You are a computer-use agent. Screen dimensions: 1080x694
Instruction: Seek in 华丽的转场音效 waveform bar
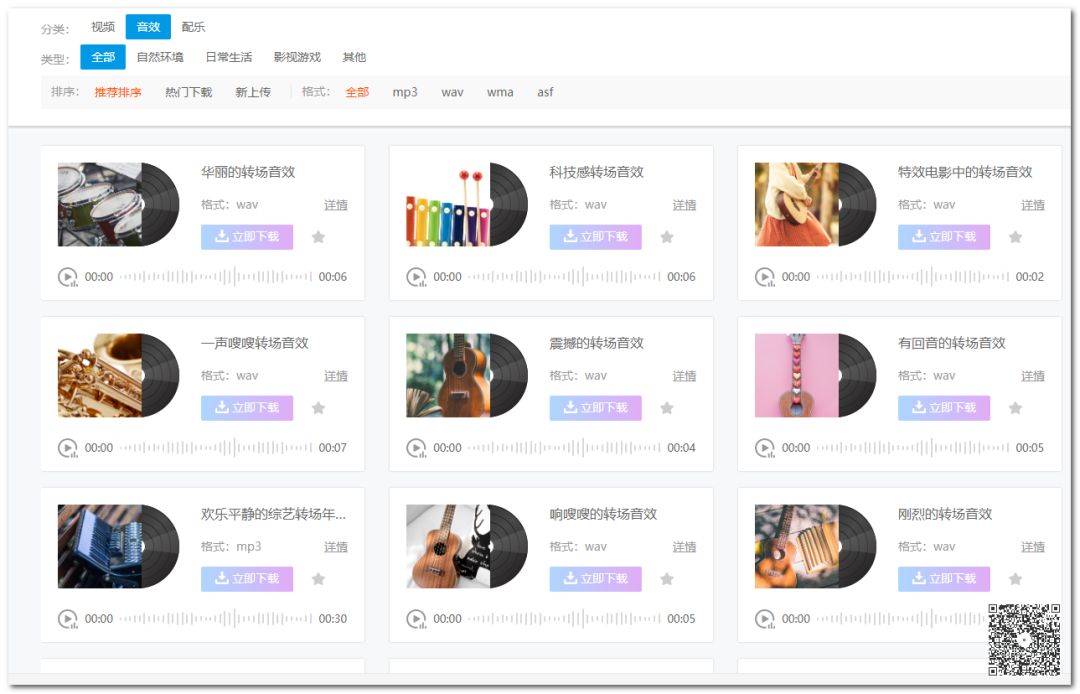point(216,277)
